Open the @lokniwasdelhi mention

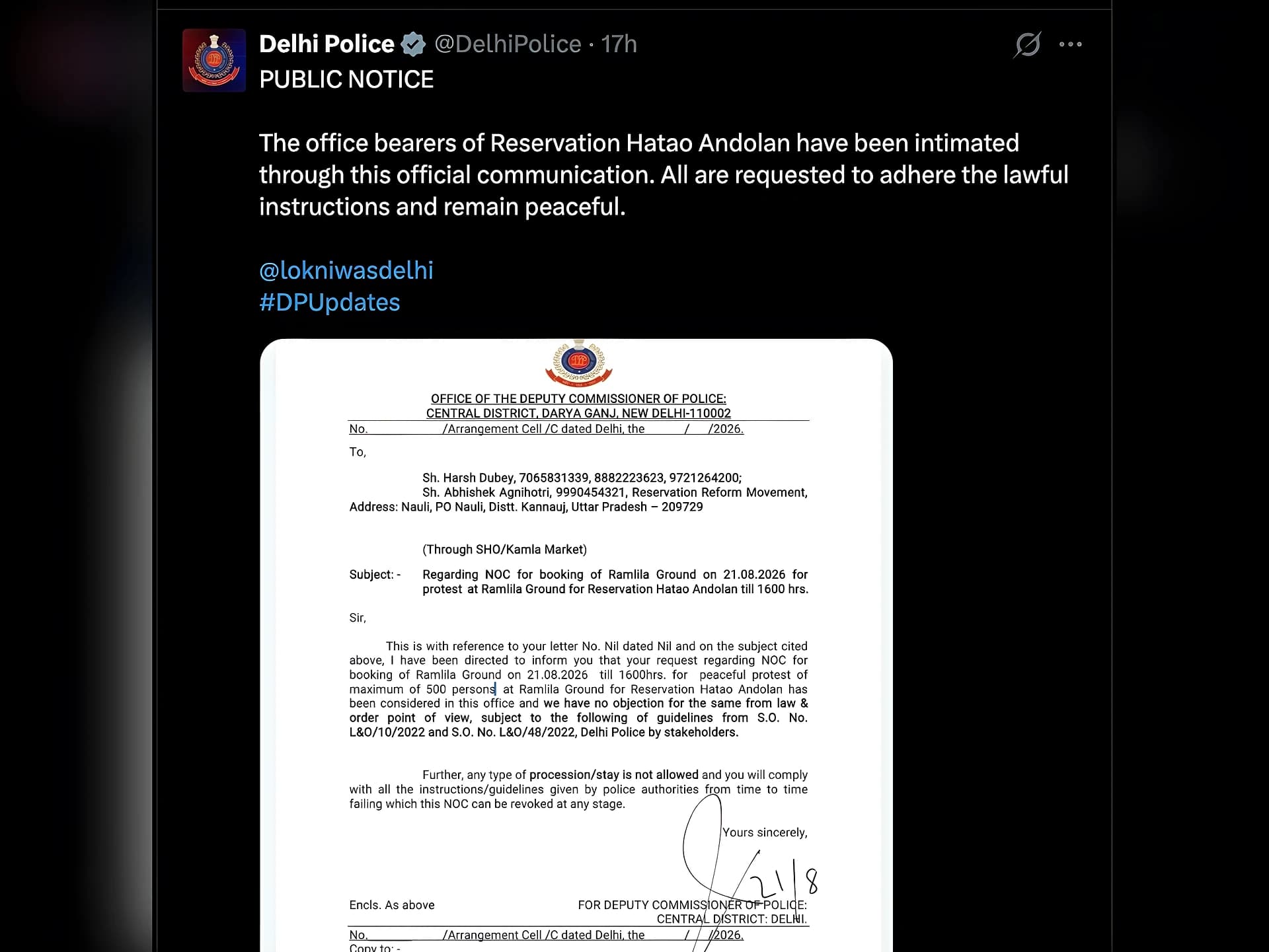coord(346,270)
